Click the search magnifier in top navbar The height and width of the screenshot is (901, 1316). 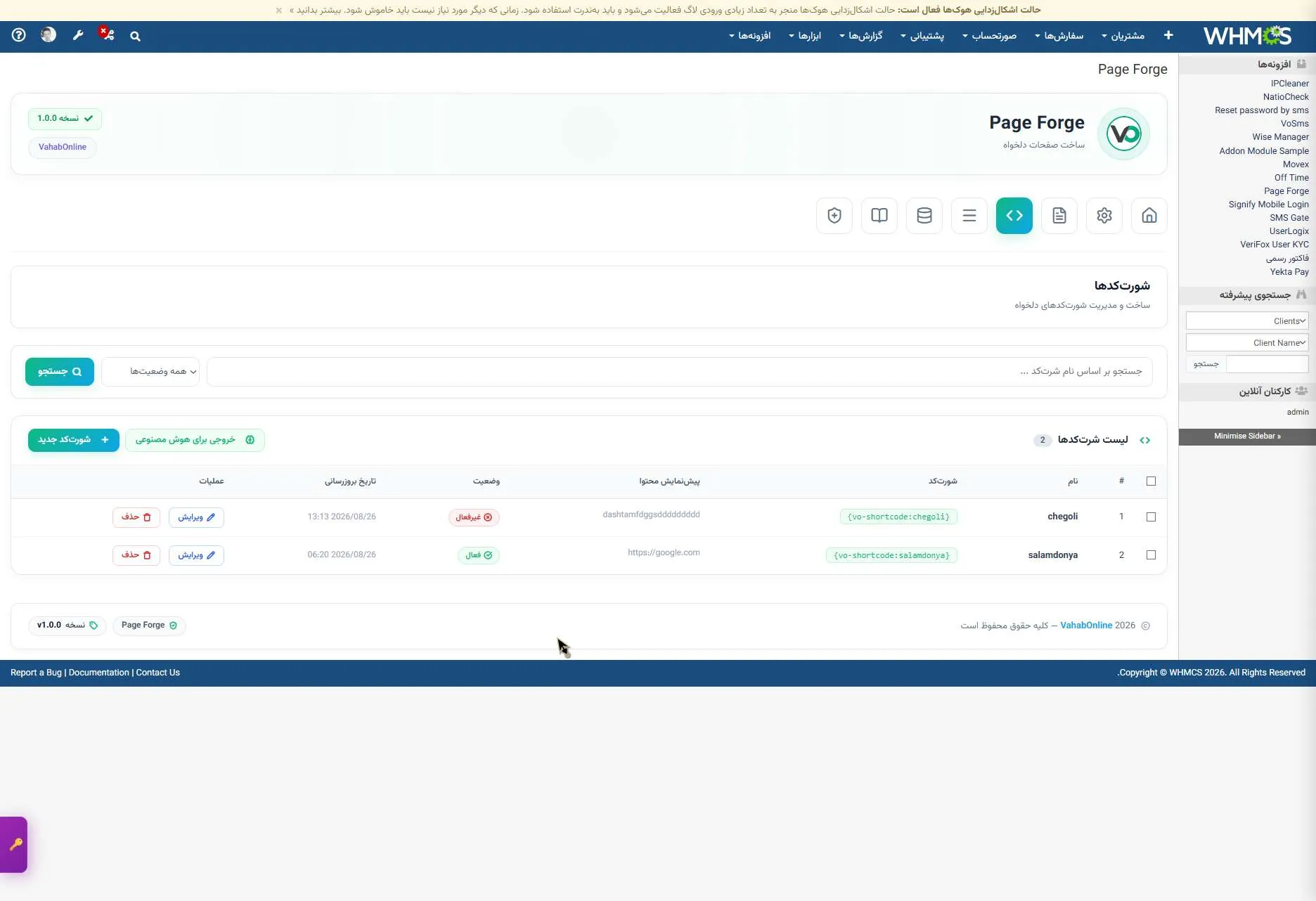[x=135, y=37]
